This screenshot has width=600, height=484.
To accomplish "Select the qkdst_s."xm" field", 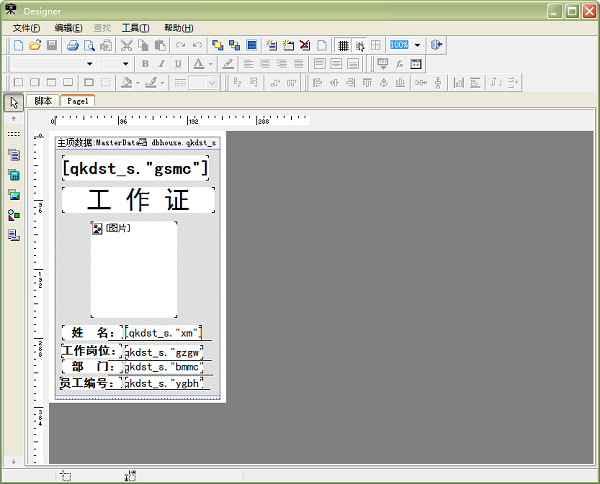I will click(x=163, y=333).
